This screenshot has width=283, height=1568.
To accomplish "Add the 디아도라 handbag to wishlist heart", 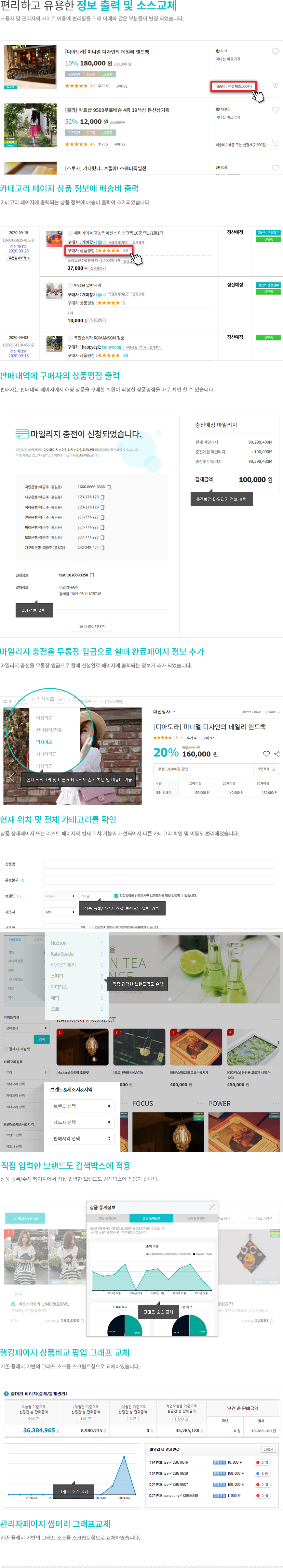I will click(275, 52).
